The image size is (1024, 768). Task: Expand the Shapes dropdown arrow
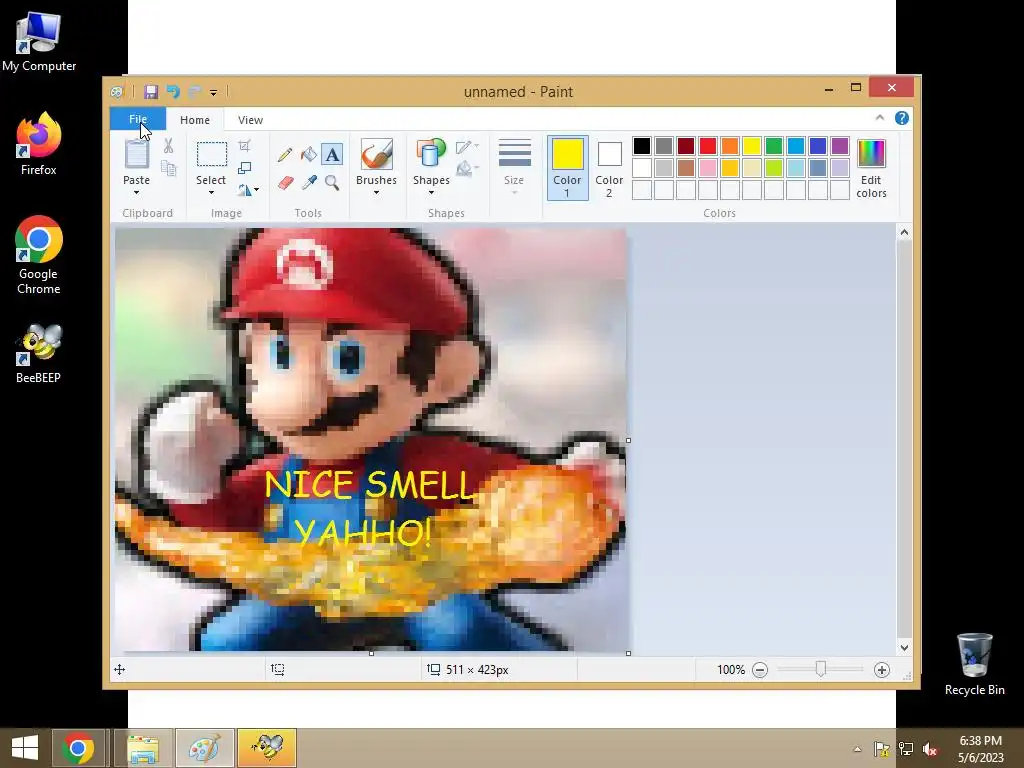431,193
